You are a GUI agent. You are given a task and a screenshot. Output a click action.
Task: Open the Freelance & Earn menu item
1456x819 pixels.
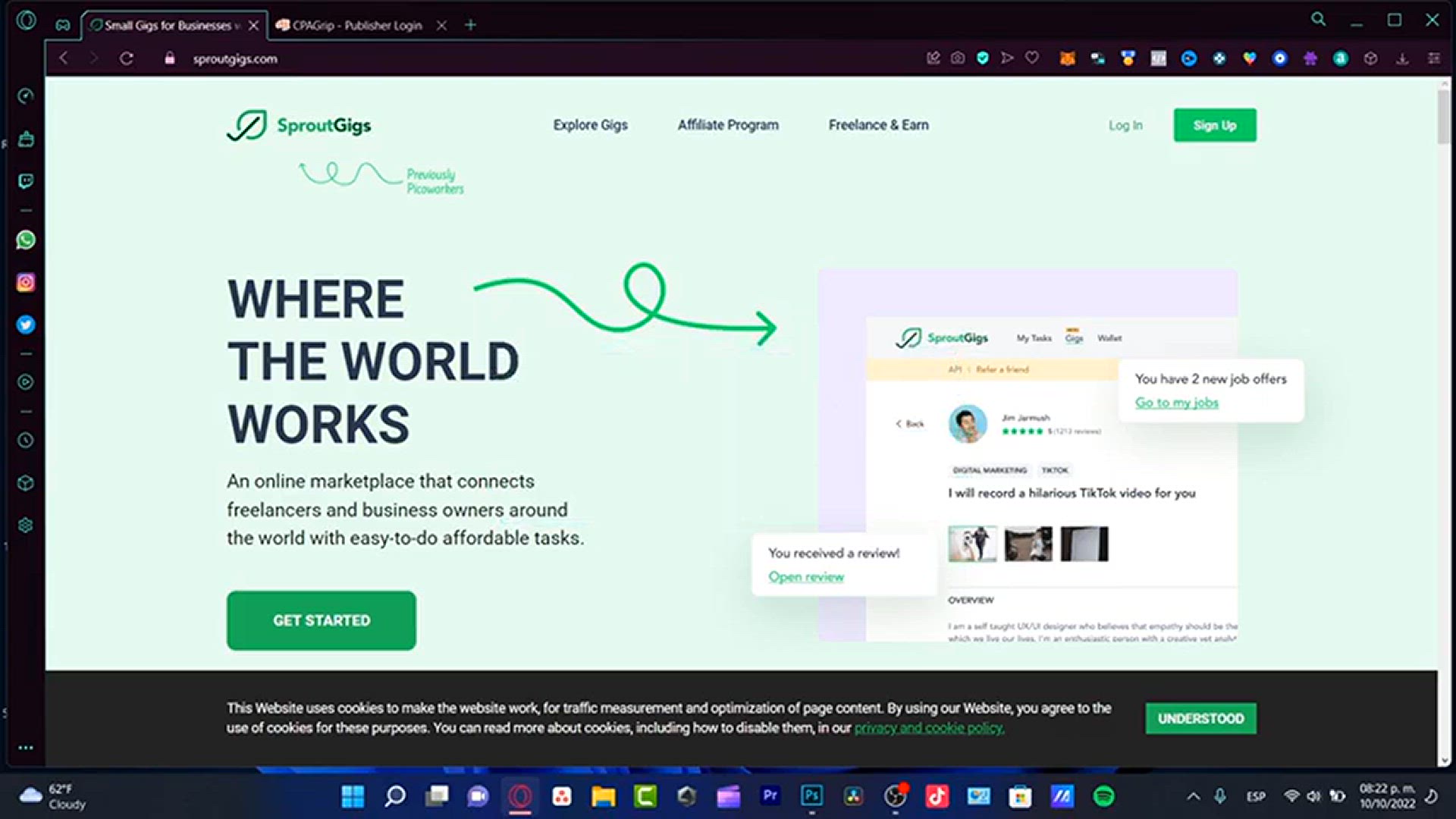click(x=878, y=125)
